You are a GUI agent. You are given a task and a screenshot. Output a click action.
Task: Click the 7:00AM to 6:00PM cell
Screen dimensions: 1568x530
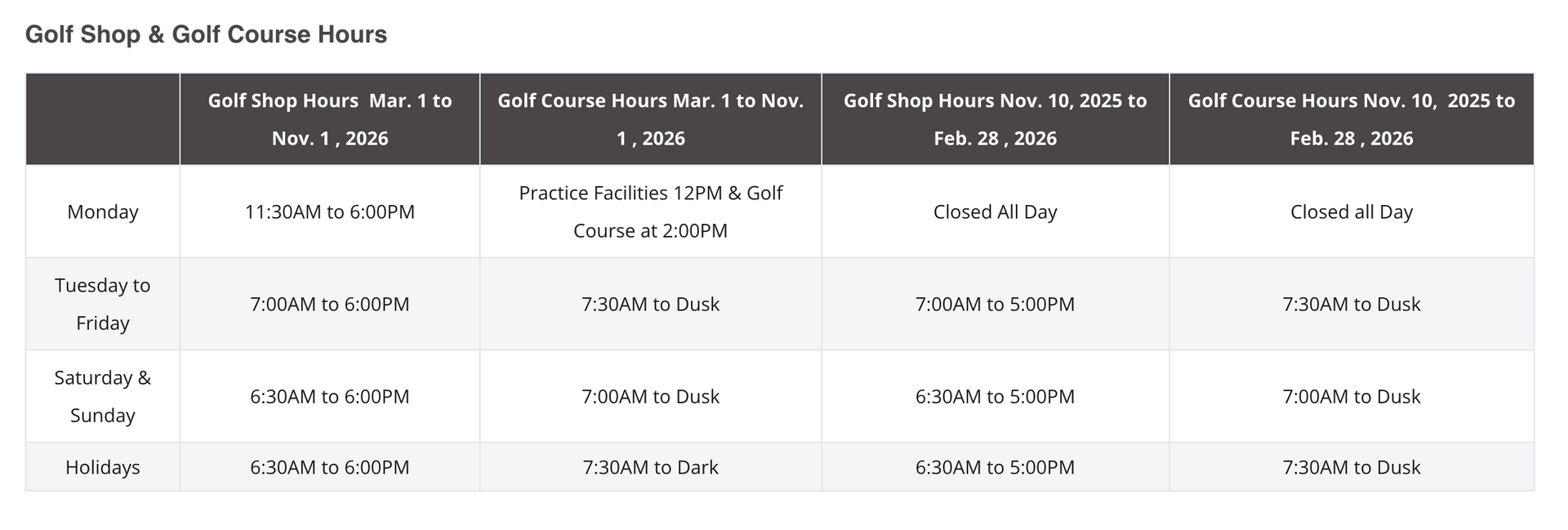pos(329,304)
